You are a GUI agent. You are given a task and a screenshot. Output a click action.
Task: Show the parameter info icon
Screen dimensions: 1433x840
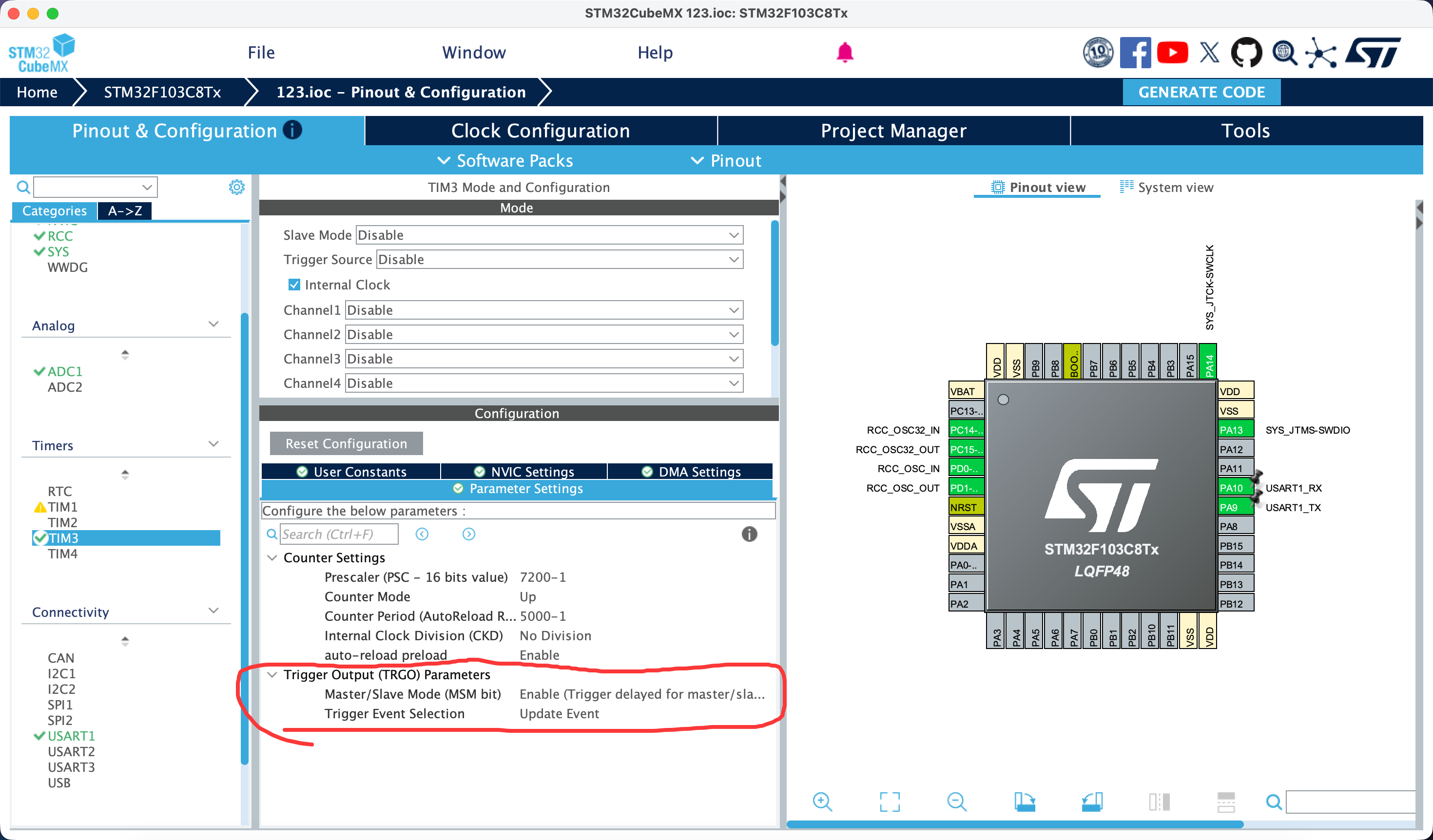click(749, 534)
